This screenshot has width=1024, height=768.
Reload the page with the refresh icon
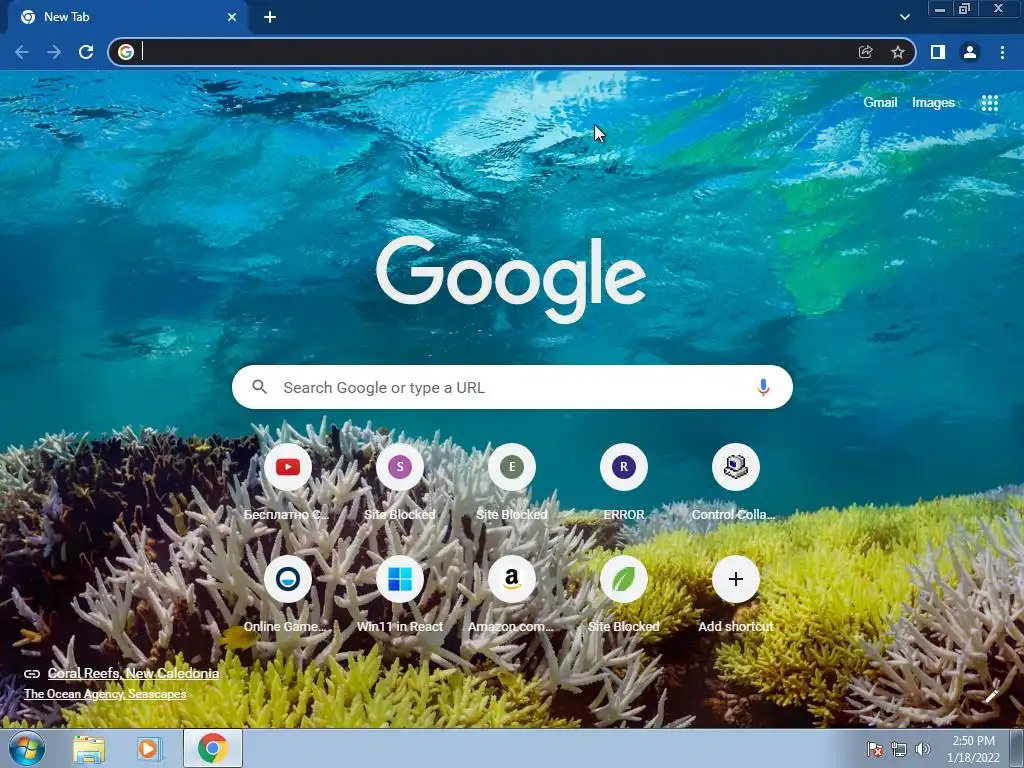tap(86, 52)
